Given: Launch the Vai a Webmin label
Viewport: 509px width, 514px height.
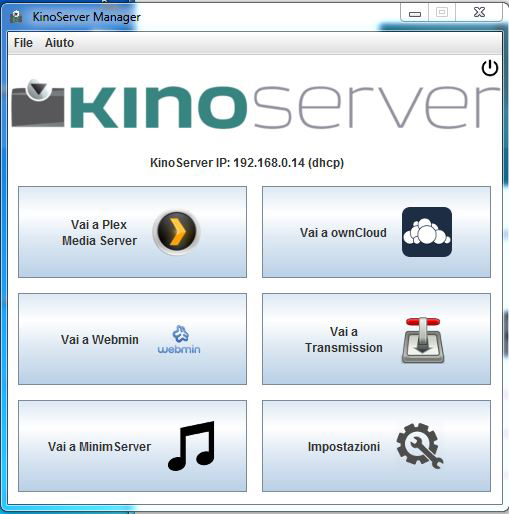Looking at the screenshot, I should click(99, 340).
